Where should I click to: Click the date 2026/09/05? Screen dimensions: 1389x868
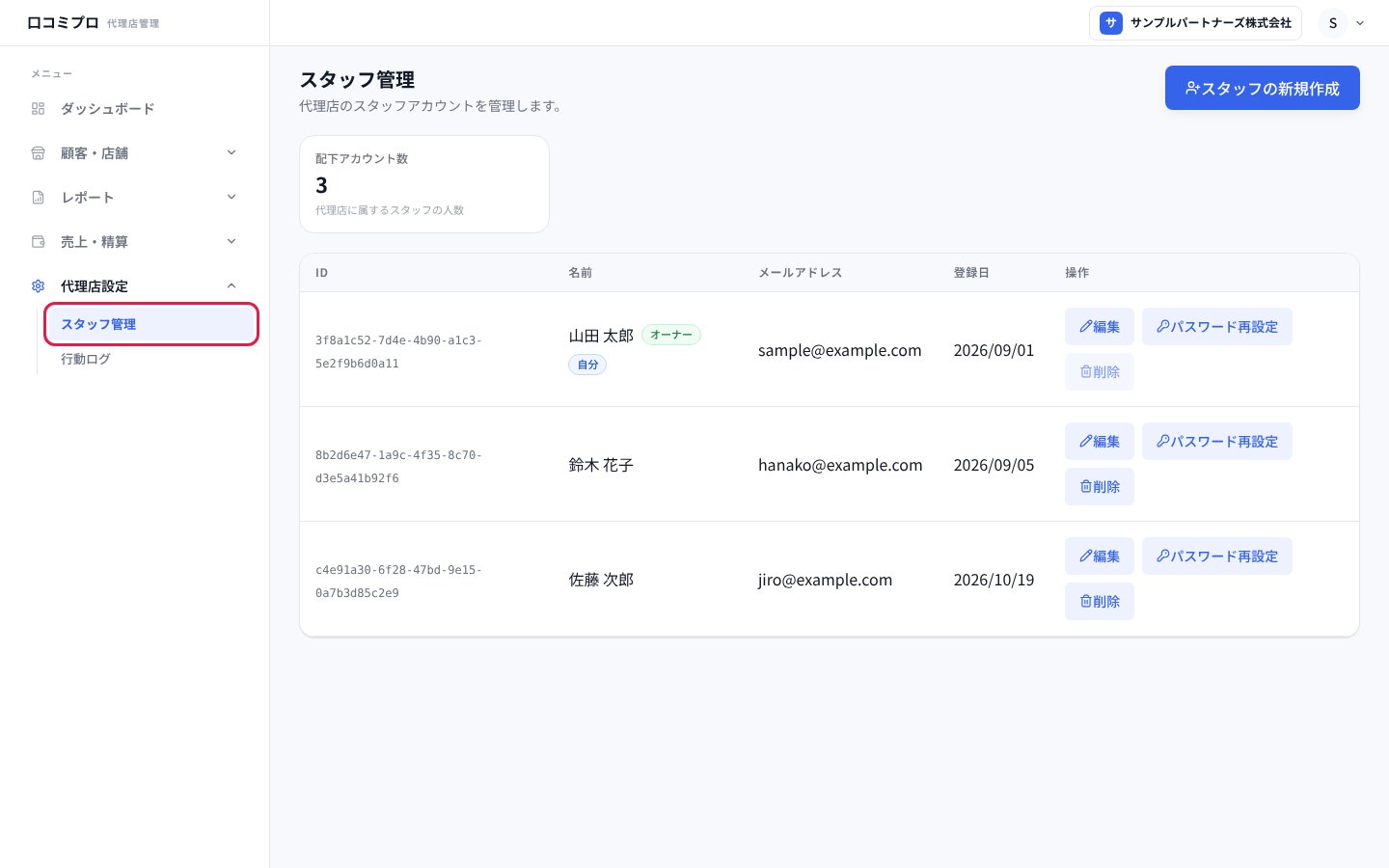pyautogui.click(x=994, y=465)
